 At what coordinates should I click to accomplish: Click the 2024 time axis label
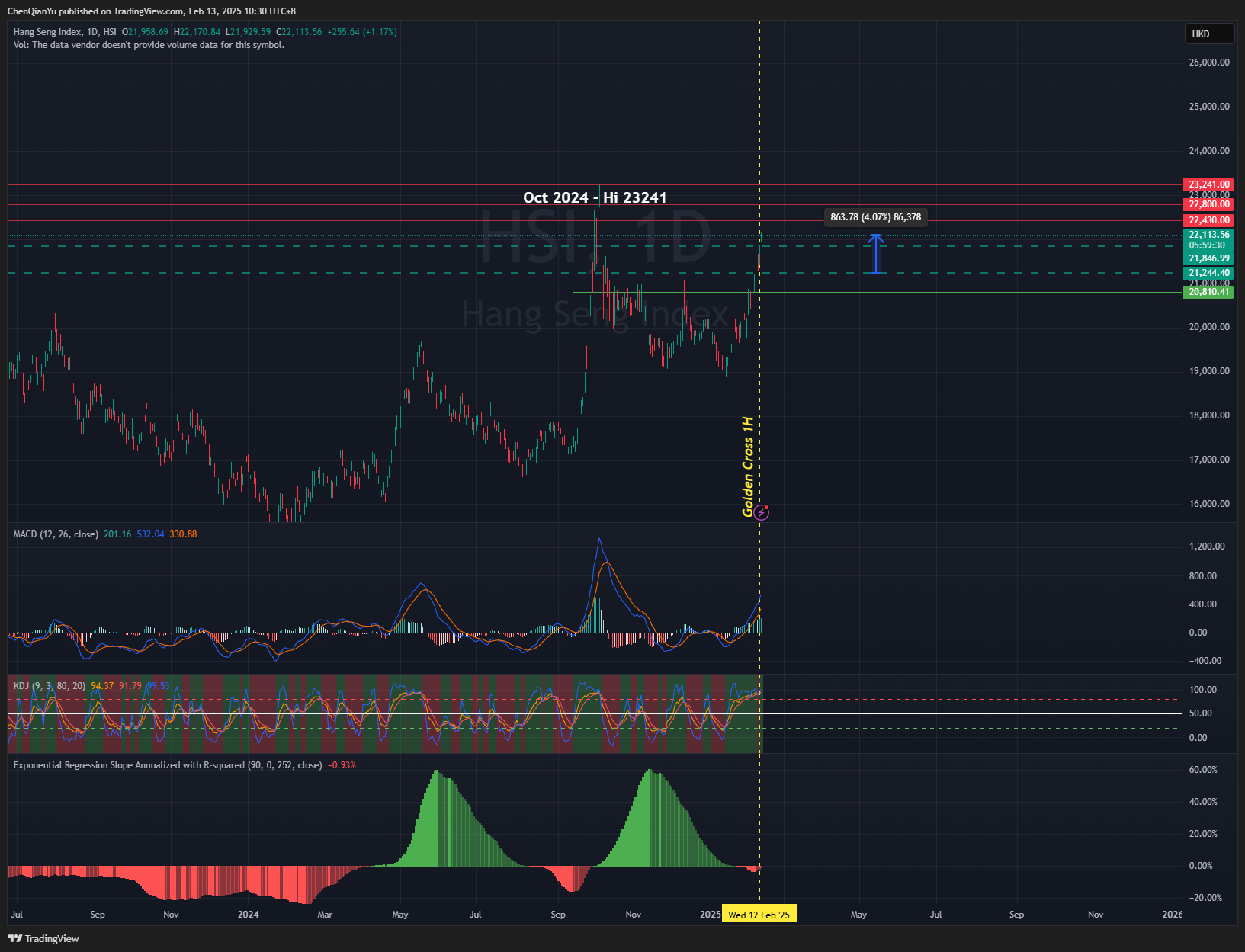point(248,915)
